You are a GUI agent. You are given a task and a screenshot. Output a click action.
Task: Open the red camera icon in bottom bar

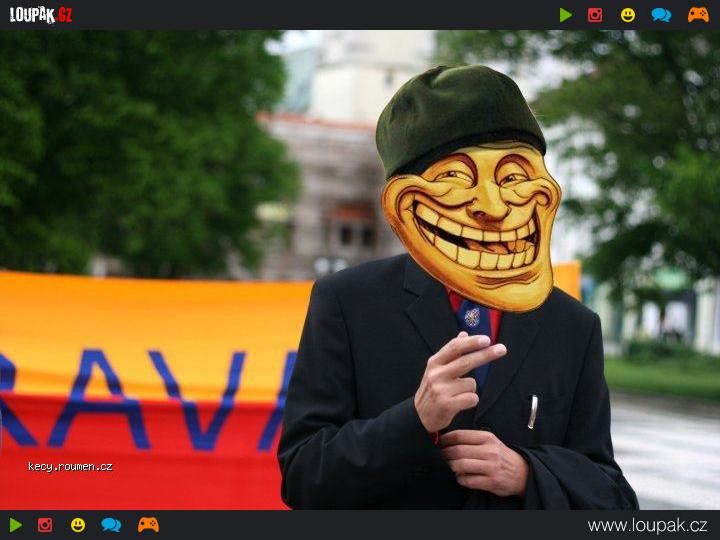45,525
